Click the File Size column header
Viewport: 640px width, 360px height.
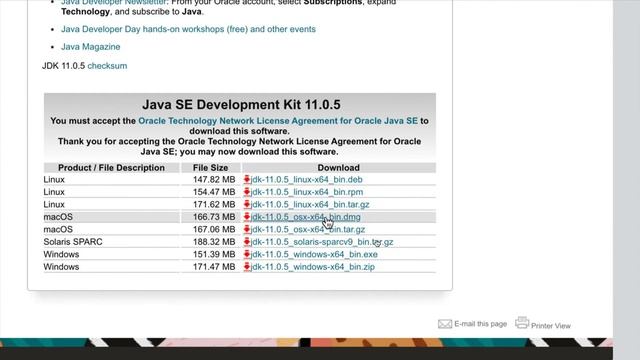[211, 168]
